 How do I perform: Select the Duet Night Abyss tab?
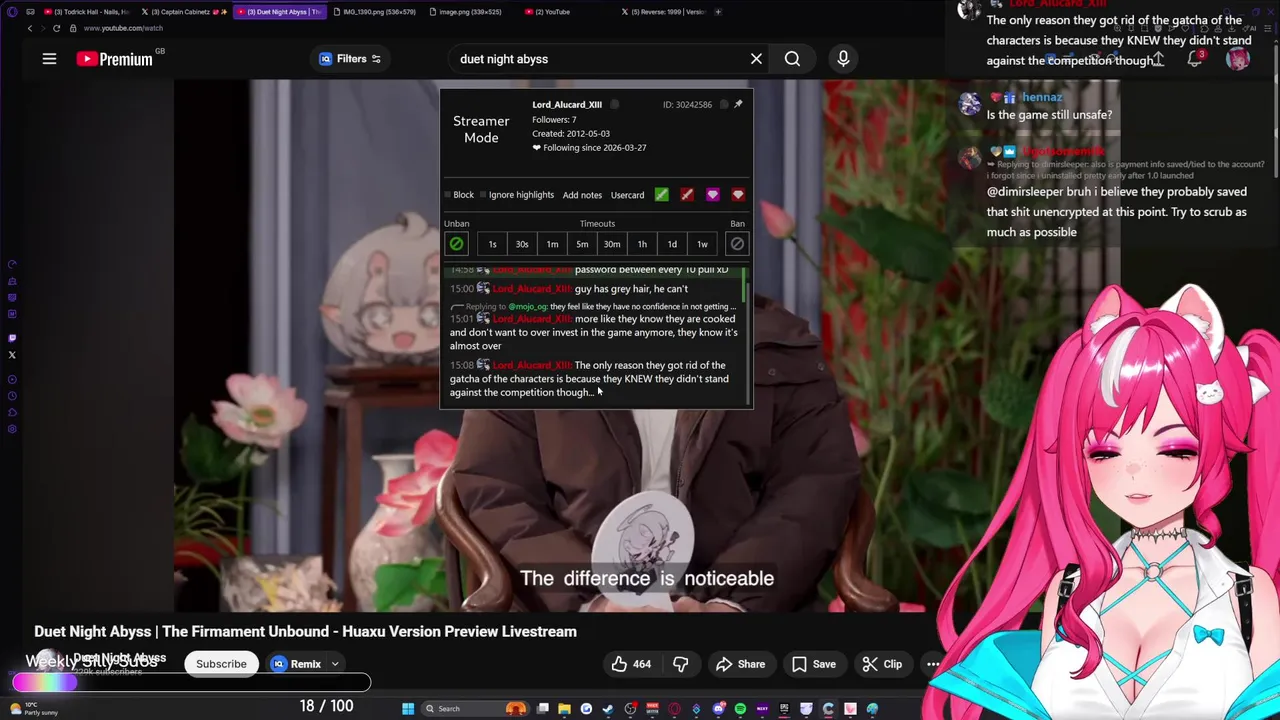[280, 12]
